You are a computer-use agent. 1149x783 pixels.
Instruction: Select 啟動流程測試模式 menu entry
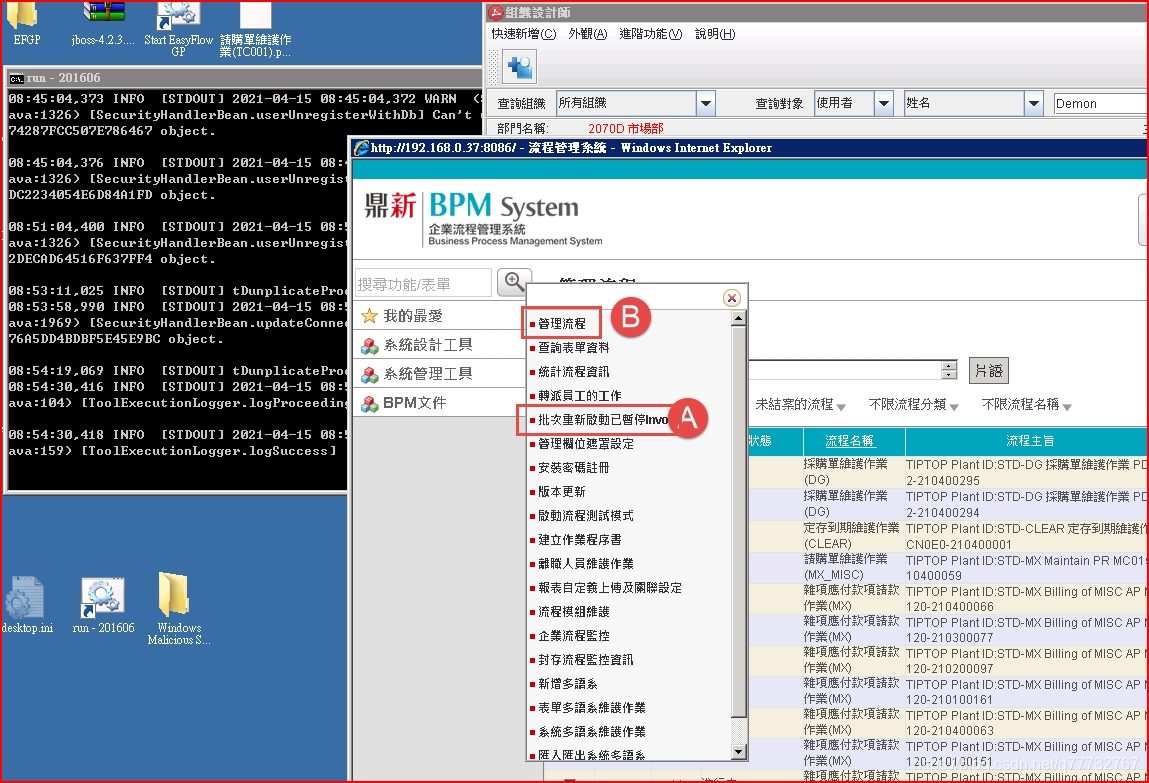point(585,516)
